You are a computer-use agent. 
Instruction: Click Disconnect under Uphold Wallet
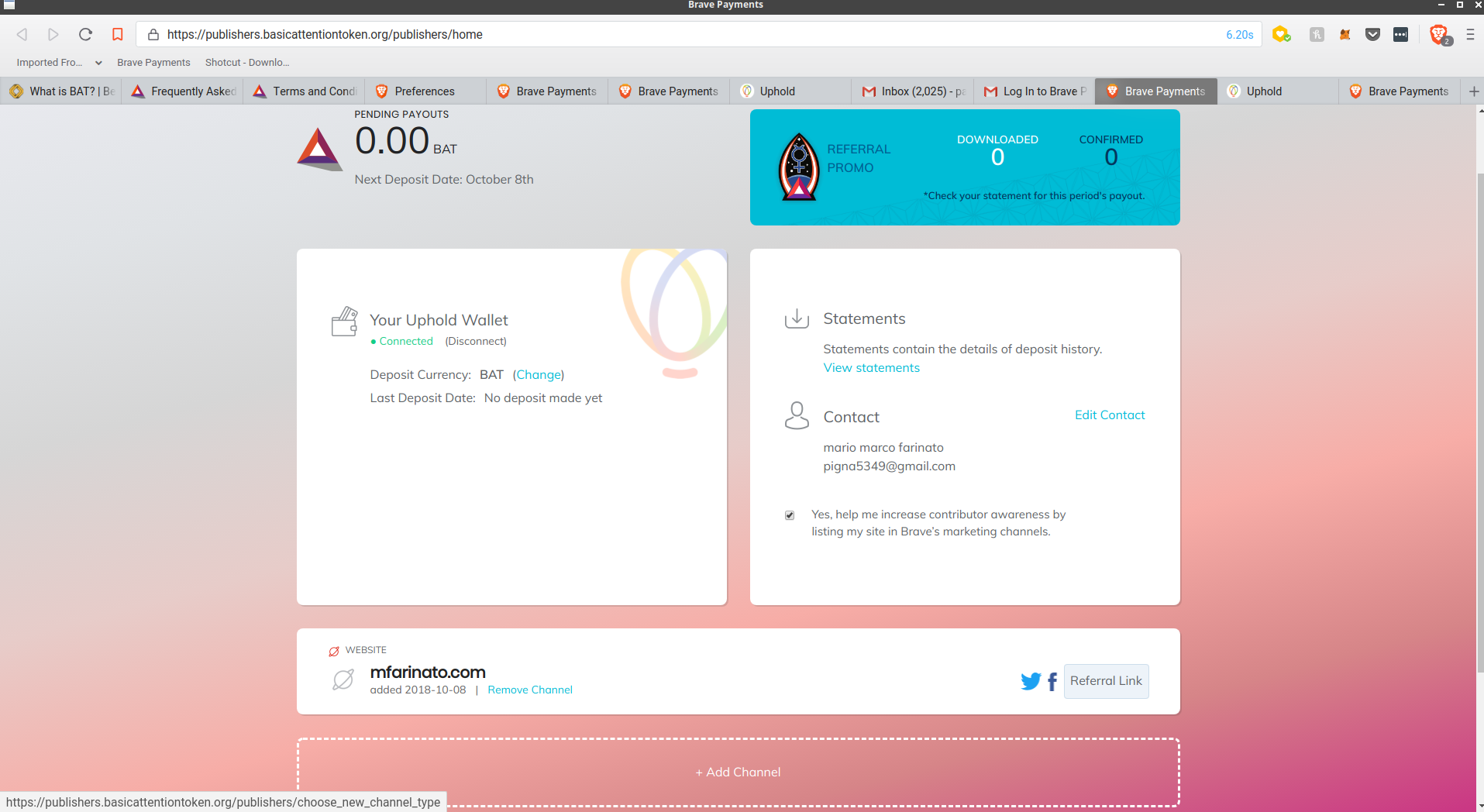(x=476, y=341)
